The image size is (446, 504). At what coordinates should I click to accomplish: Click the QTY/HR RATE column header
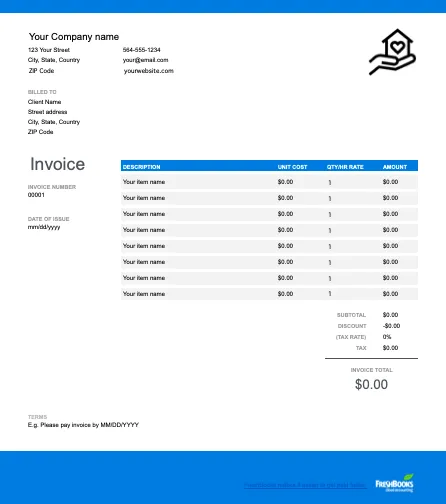345,167
